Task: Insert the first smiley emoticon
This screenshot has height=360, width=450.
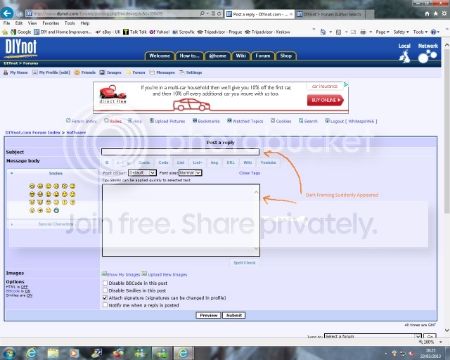Action: 32,186
